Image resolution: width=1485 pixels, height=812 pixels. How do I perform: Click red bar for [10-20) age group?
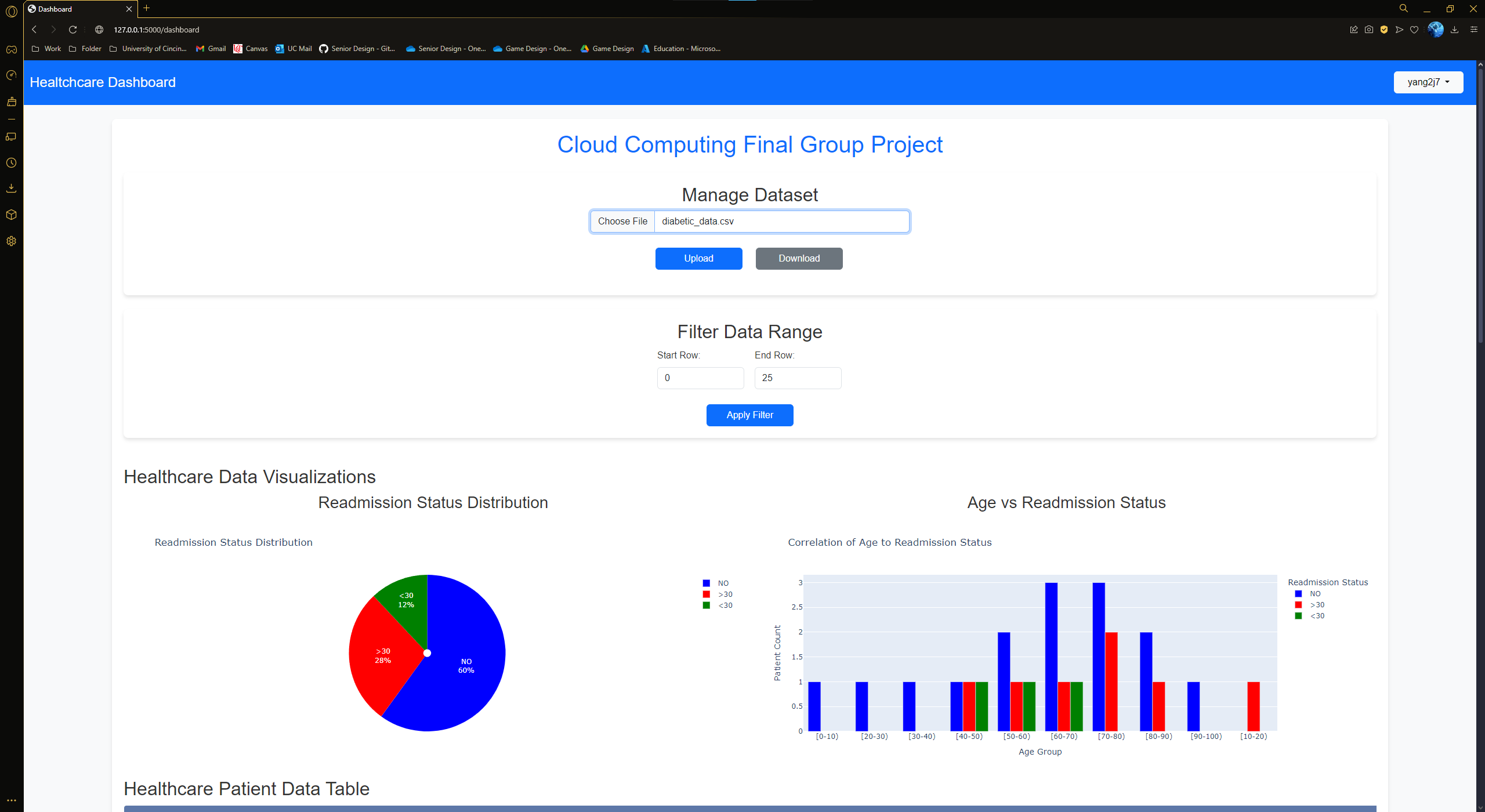pyautogui.click(x=1254, y=706)
